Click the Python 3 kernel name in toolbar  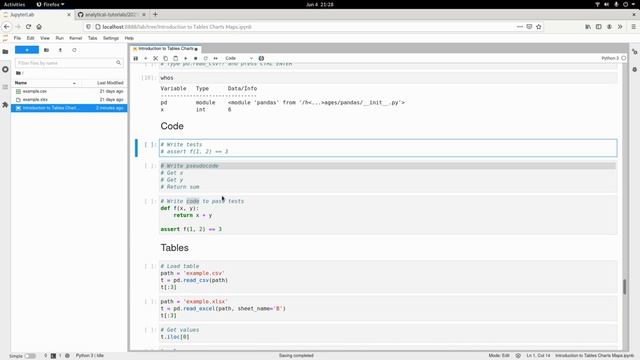610,58
